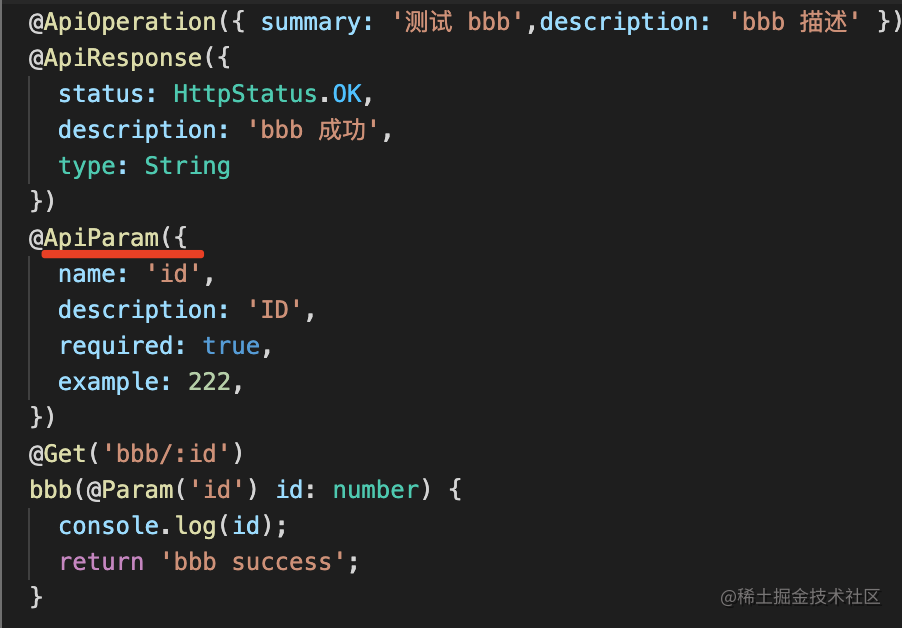
Task: Click the underlined ApiParam decorator
Action: coord(101,238)
